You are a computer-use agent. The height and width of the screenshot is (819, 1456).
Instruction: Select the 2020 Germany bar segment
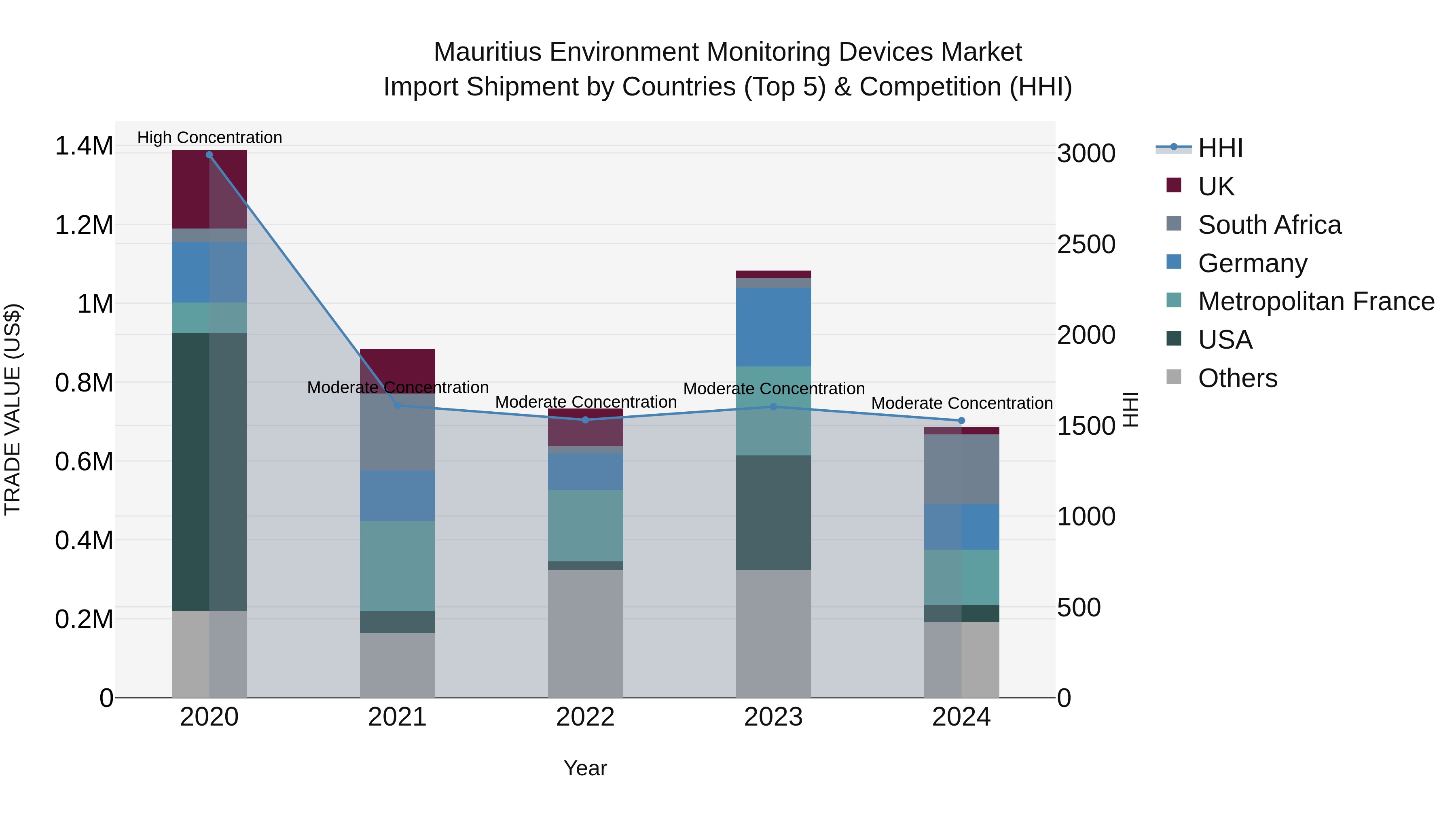(209, 273)
